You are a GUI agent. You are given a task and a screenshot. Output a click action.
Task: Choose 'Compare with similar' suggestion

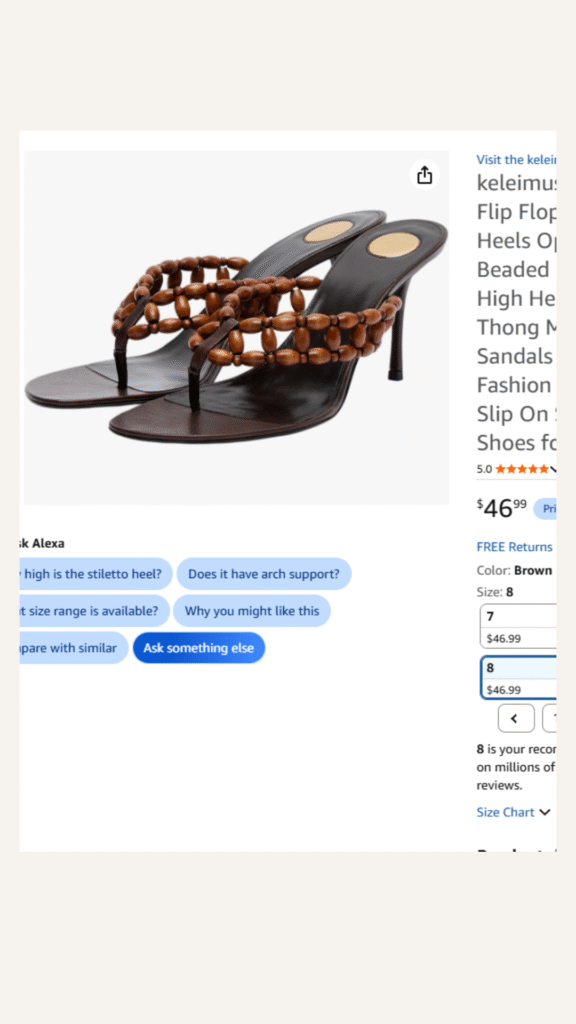click(x=74, y=648)
